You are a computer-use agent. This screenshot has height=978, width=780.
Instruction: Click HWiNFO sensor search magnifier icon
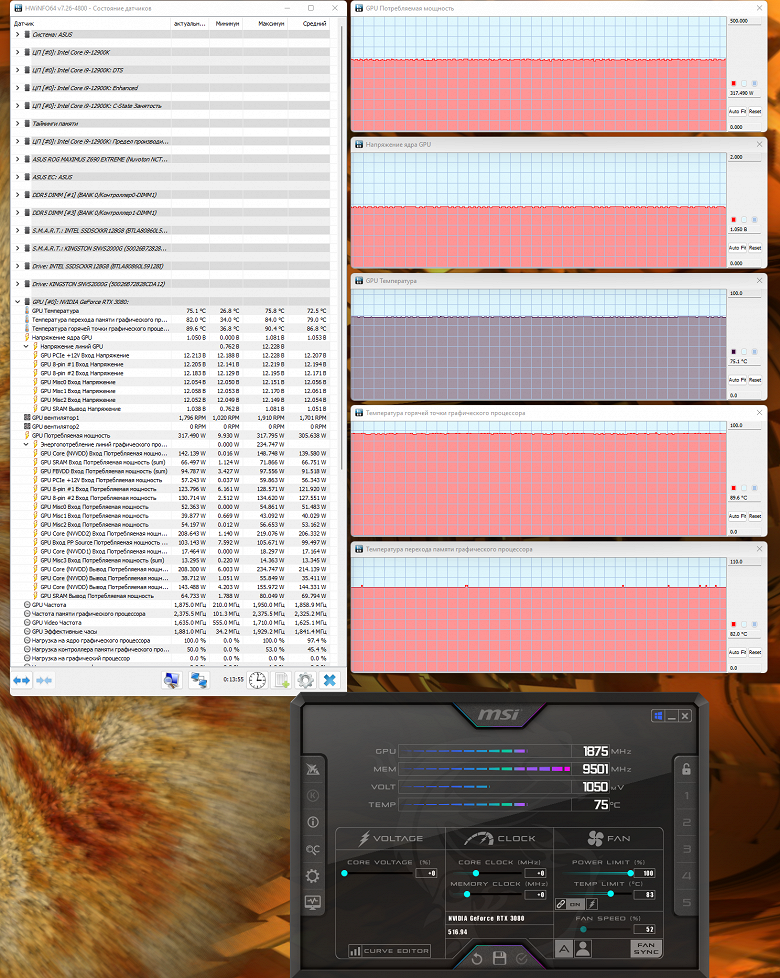[x=171, y=680]
